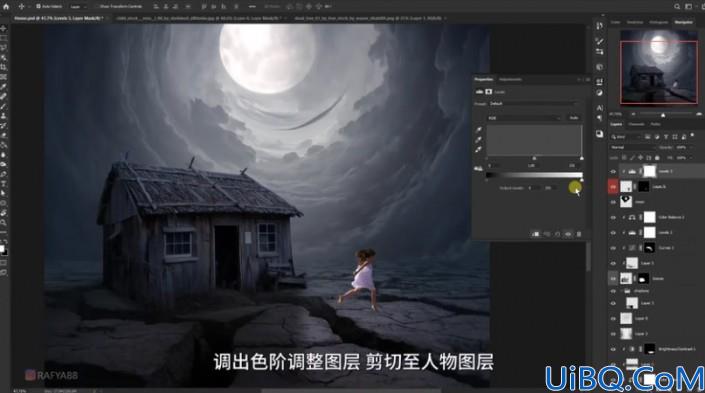Hide the selected top Levels adjustment layer

(613, 171)
